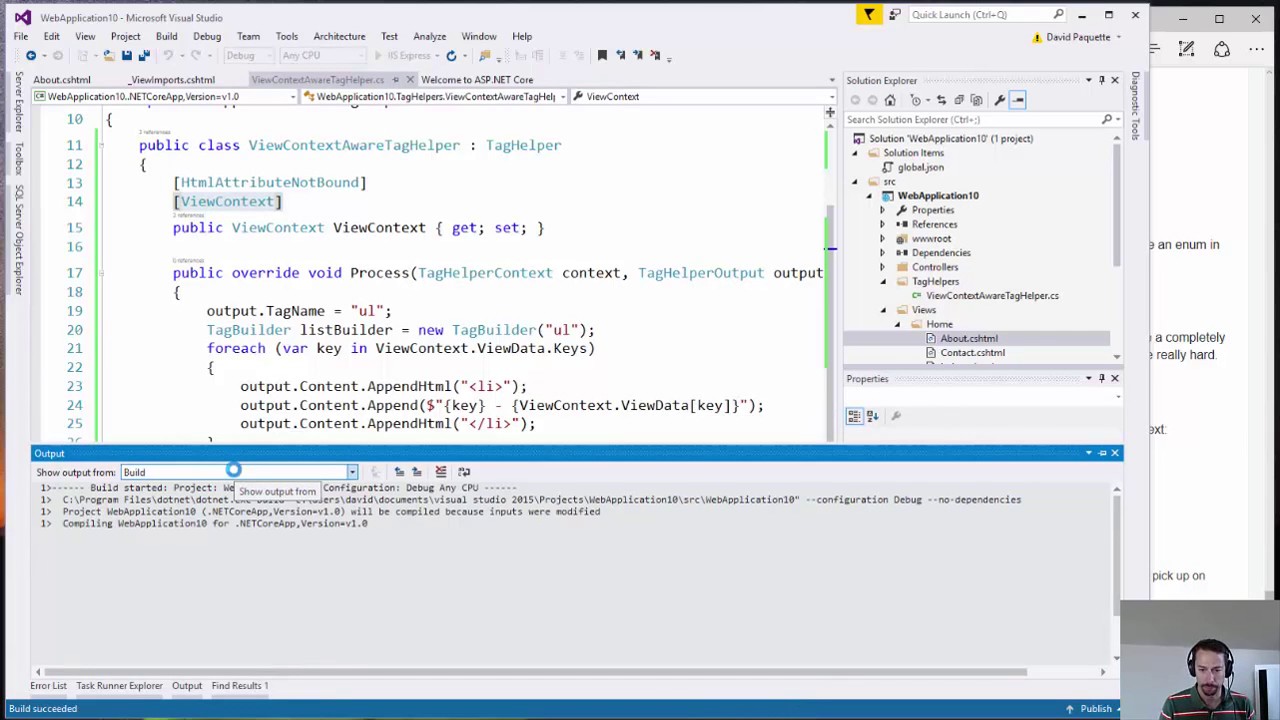
Task: Click the Home icon in Solution Explorer
Action: (x=890, y=100)
